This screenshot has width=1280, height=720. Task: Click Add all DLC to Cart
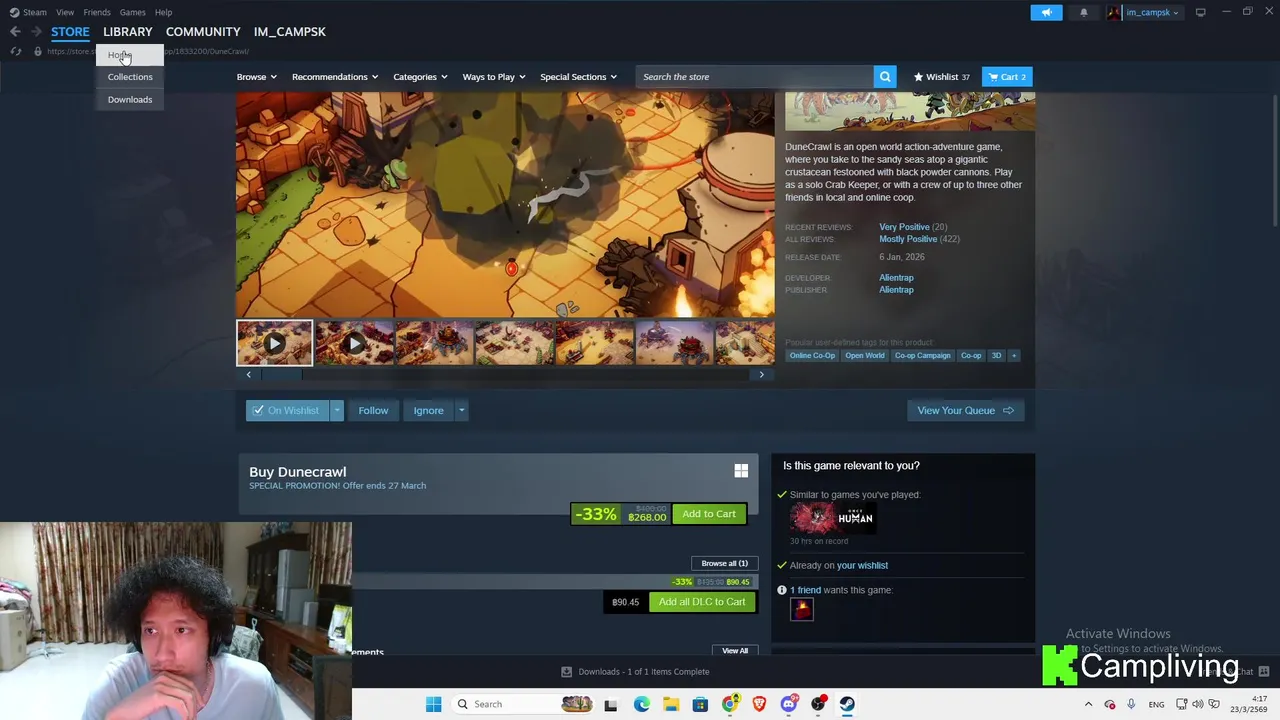(x=702, y=602)
